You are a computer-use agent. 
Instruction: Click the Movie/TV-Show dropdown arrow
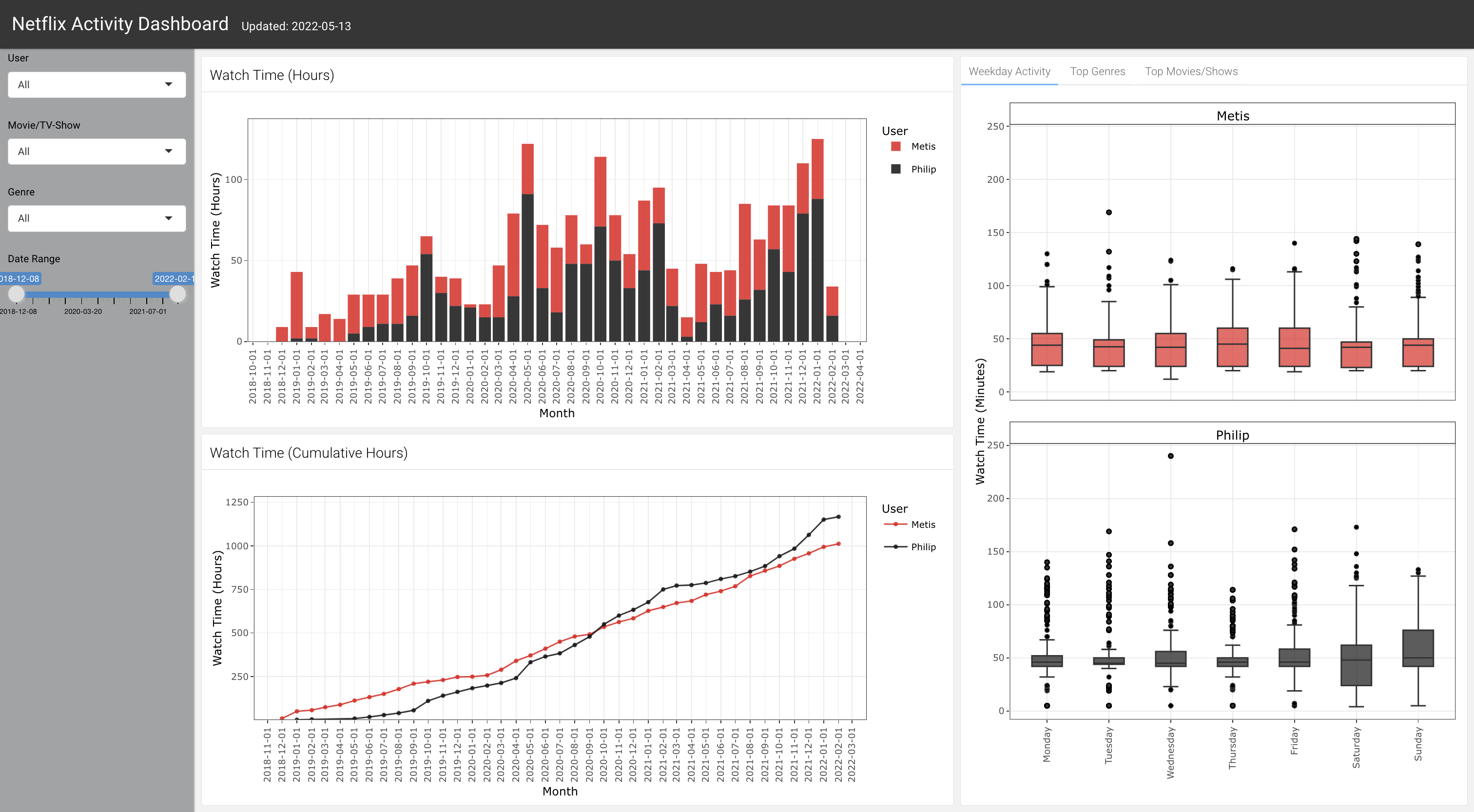[x=169, y=152]
